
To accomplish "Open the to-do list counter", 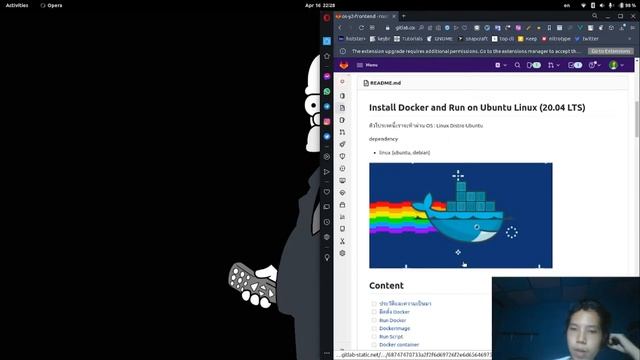I will pyautogui.click(x=575, y=65).
